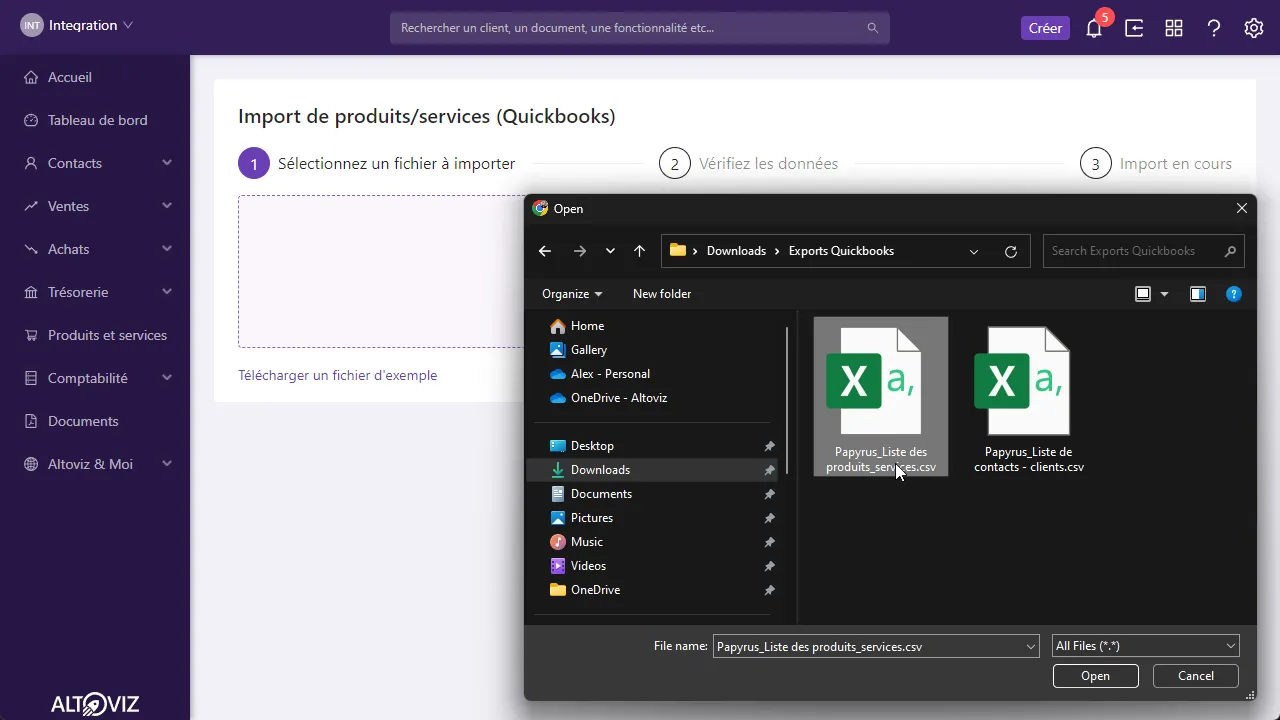Image resolution: width=1280 pixels, height=720 pixels.
Task: Click the Créer button
Action: [1045, 28]
